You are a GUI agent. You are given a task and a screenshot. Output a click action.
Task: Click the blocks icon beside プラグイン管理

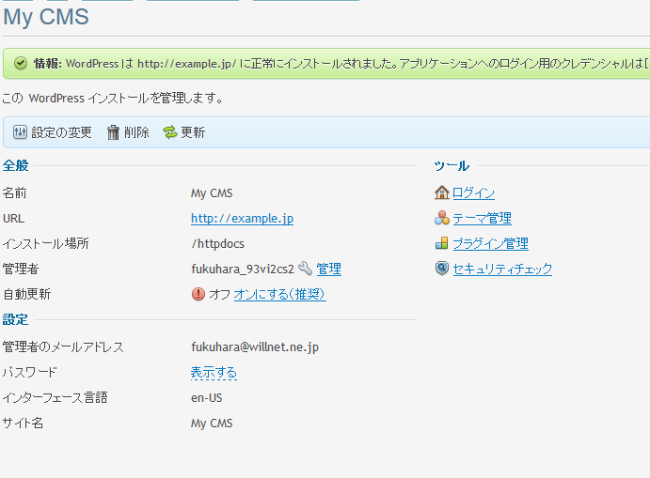point(442,243)
